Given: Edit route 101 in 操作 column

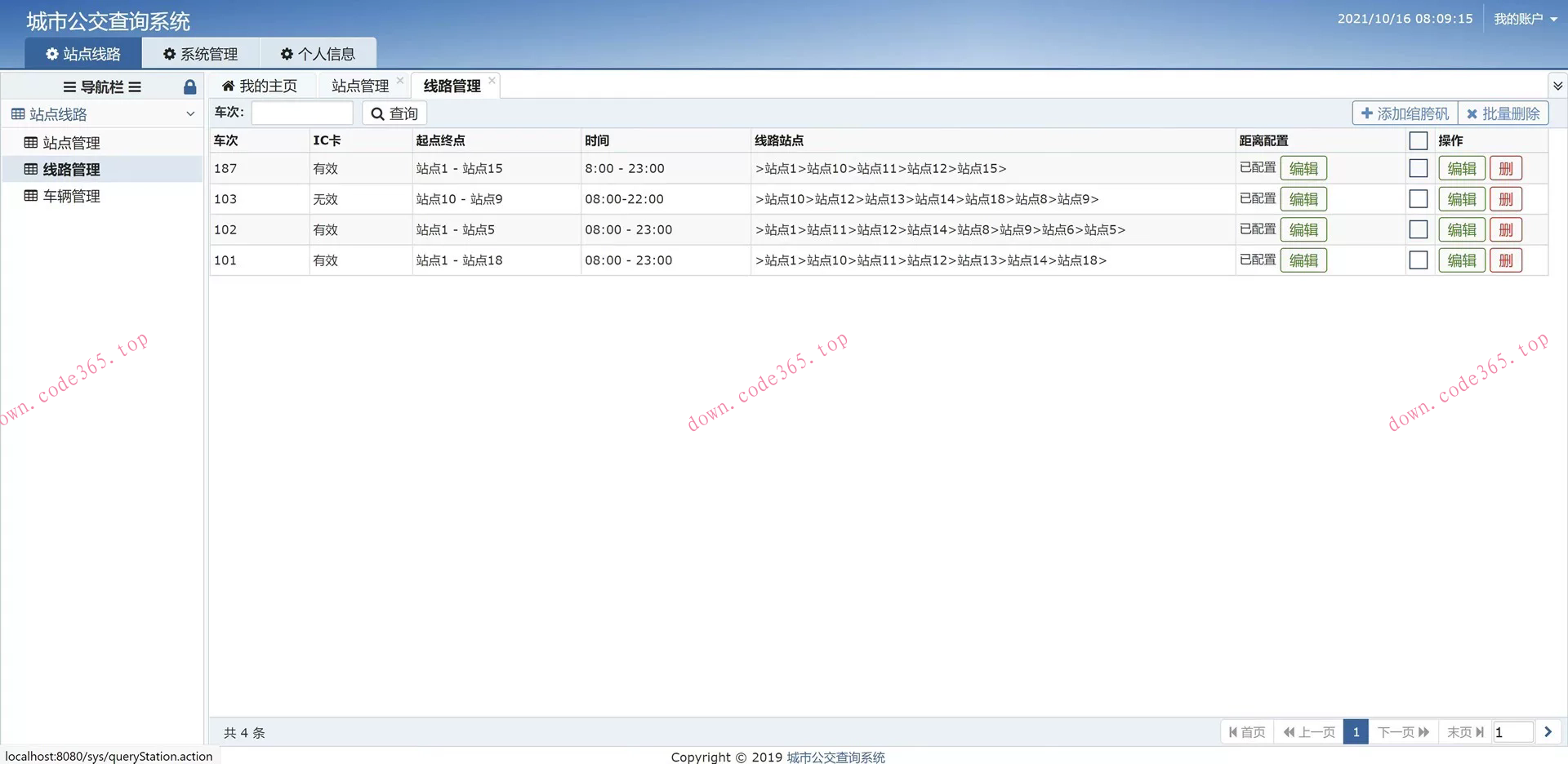Looking at the screenshot, I should click(x=1462, y=260).
